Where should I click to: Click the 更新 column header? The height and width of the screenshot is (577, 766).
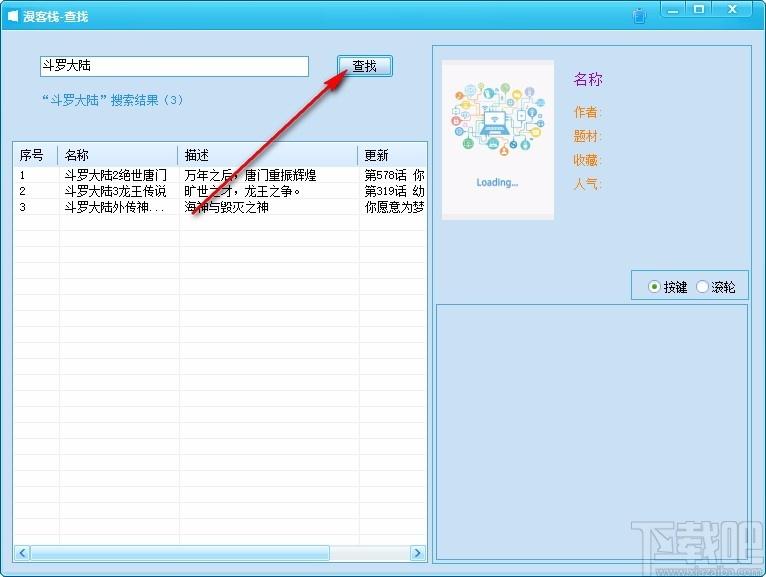pos(392,155)
